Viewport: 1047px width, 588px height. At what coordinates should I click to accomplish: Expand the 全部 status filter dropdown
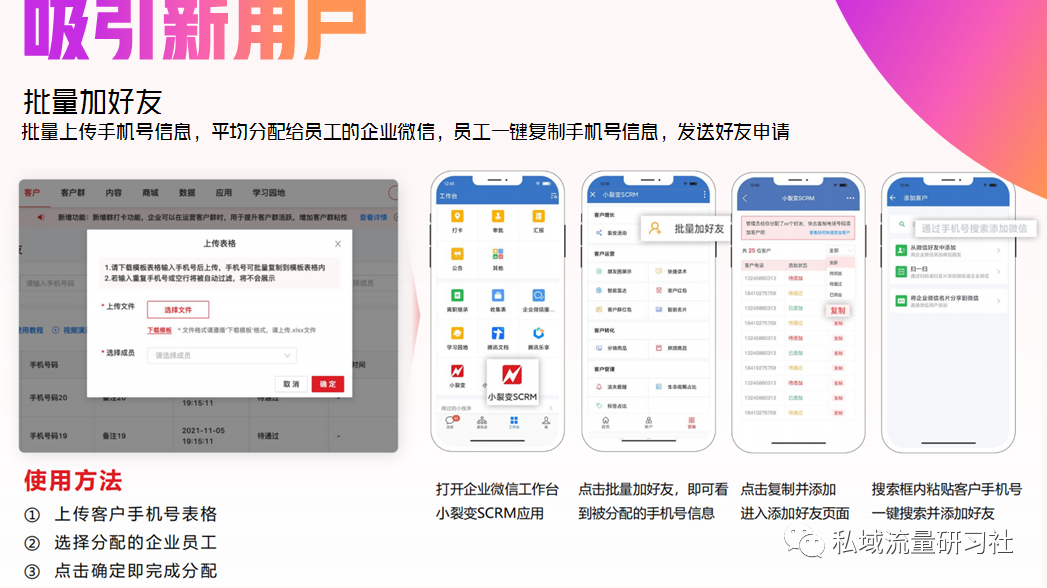tap(840, 250)
